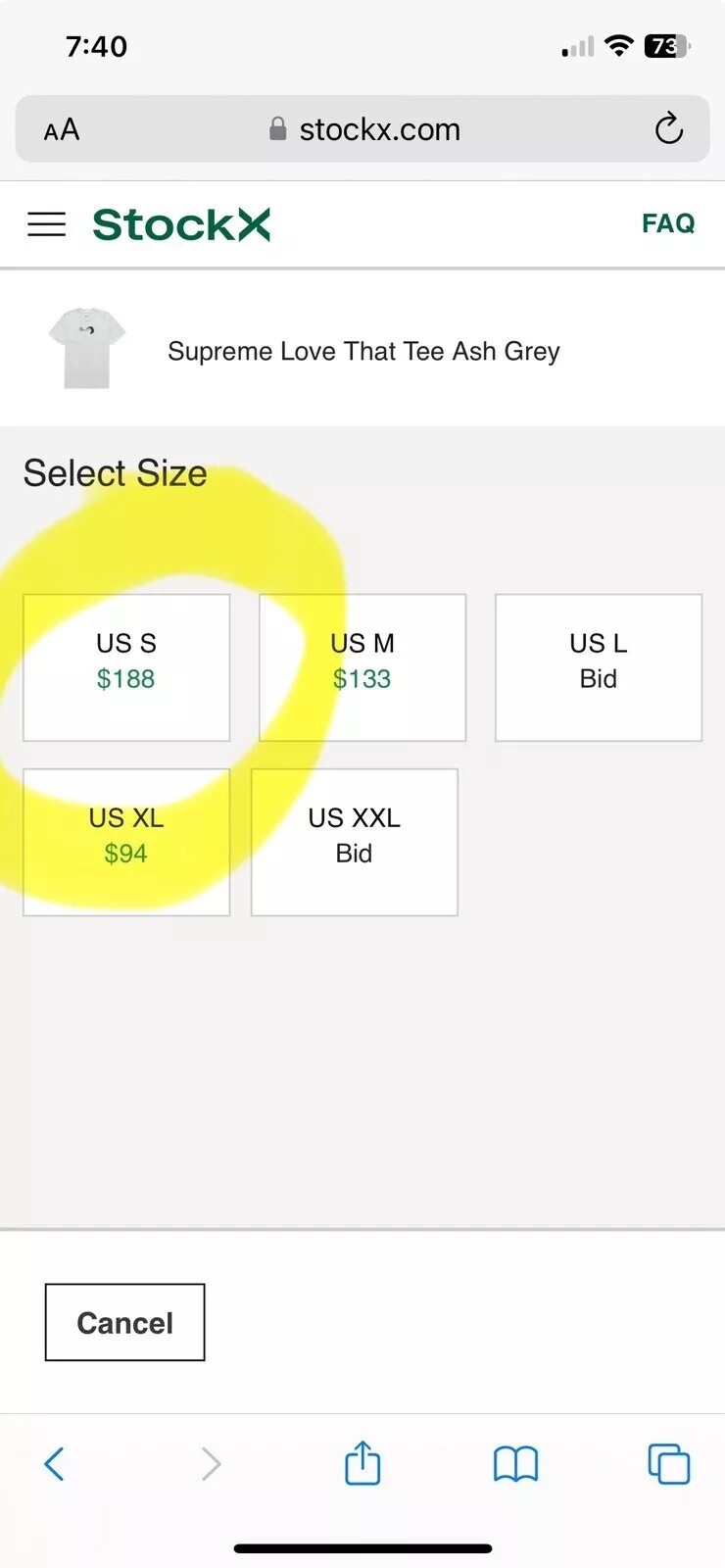Choose size US M at $133
The image size is (725, 1568).
pos(362,667)
